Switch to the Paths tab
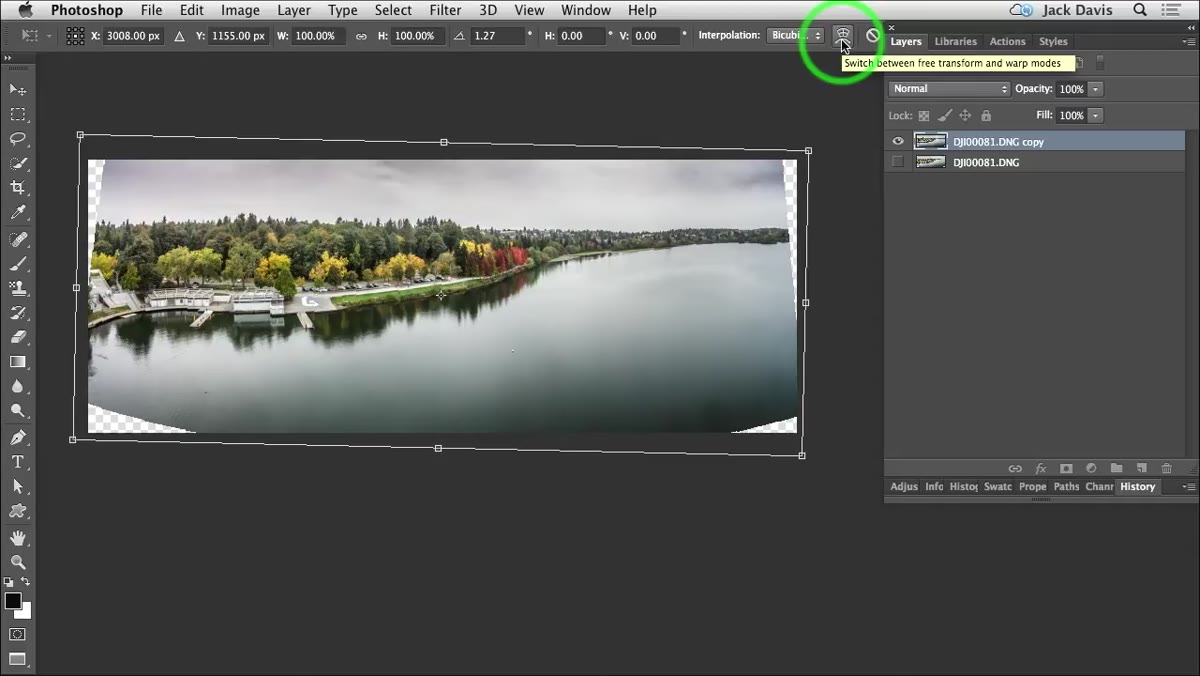Image resolution: width=1200 pixels, height=676 pixels. pyautogui.click(x=1067, y=487)
